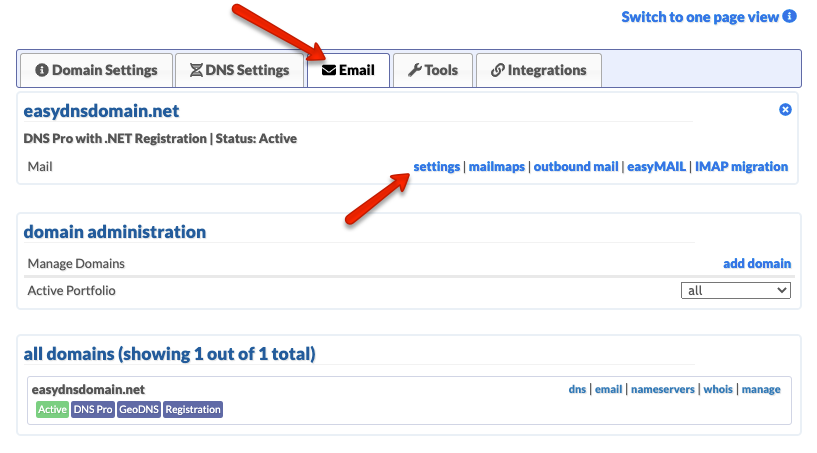Screen dimensions: 817x453
Task: Click the Manage Domains label
Action: pos(76,264)
